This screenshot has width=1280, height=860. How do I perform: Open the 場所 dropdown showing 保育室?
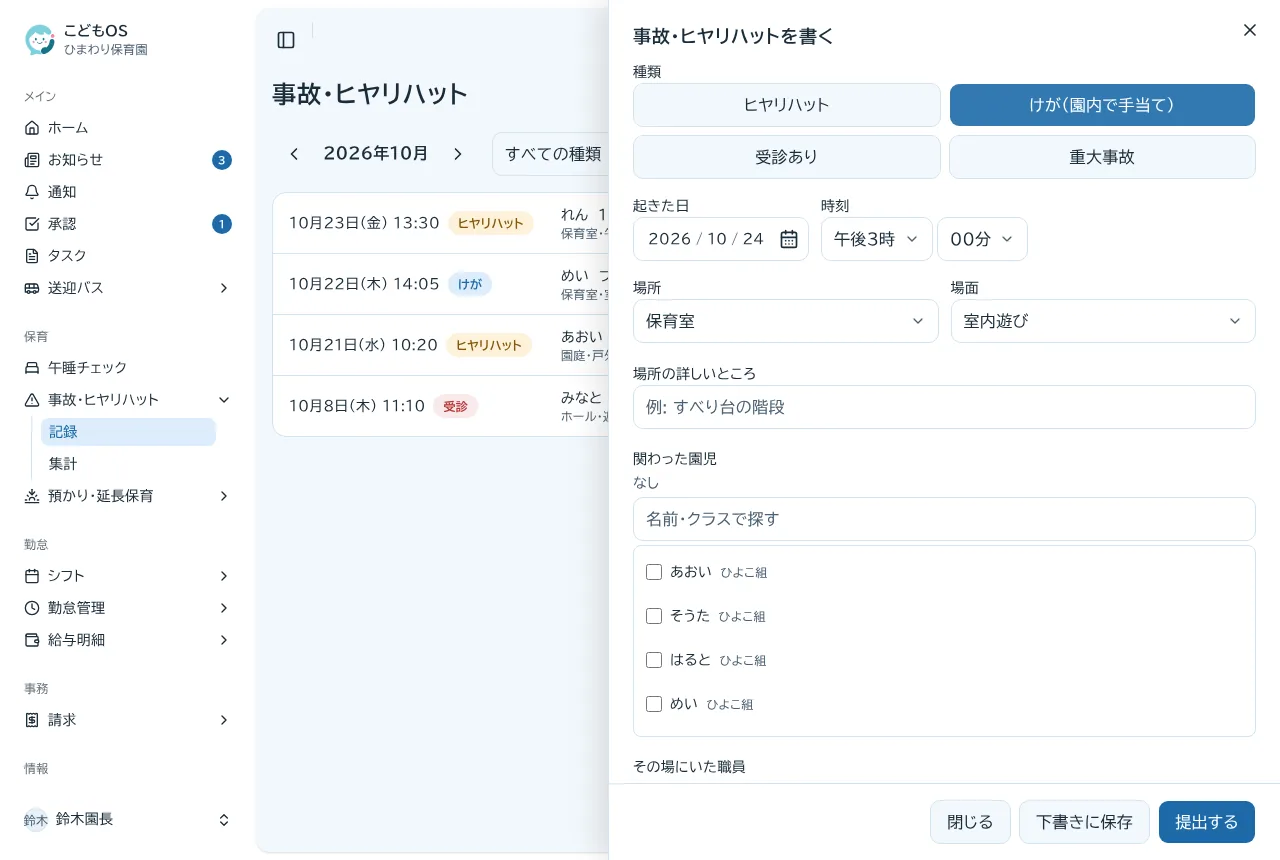(786, 321)
